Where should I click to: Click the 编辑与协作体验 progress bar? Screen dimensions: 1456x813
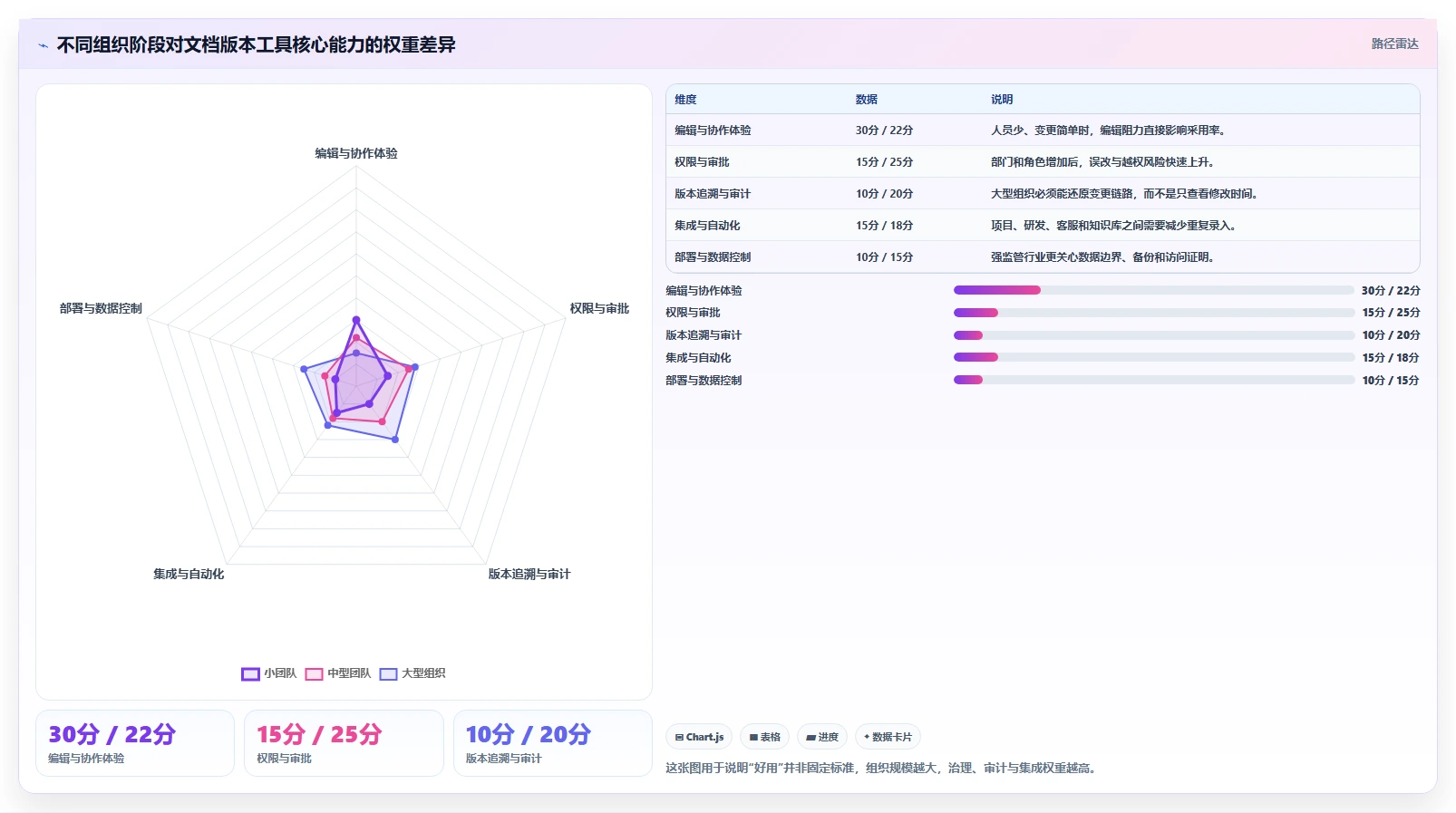coord(1153,290)
